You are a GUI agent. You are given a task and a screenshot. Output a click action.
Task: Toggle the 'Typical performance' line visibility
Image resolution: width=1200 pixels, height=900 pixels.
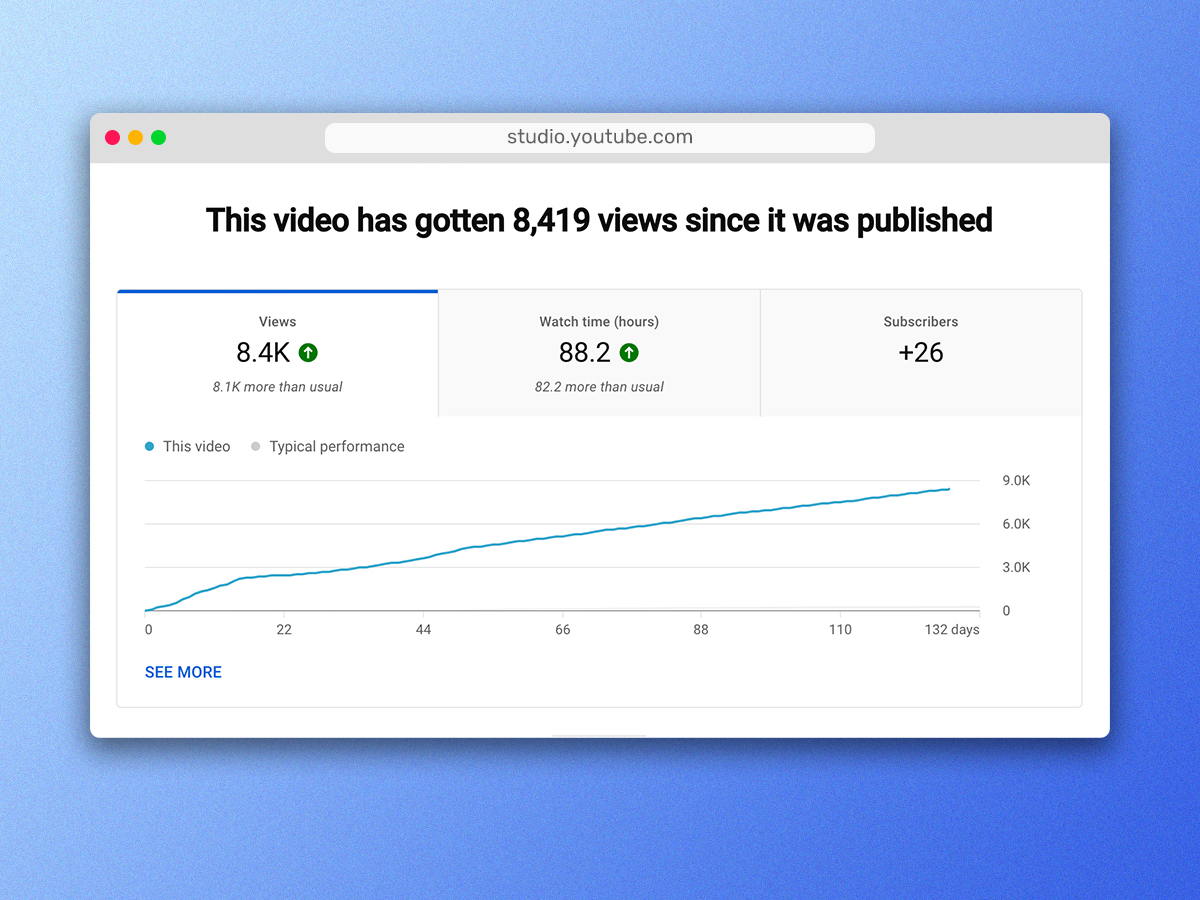point(327,446)
